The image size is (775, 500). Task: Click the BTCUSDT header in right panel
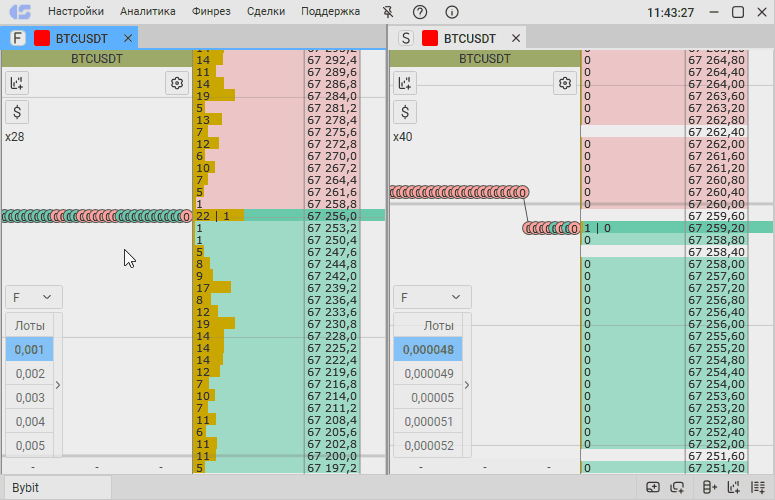pyautogui.click(x=485, y=59)
